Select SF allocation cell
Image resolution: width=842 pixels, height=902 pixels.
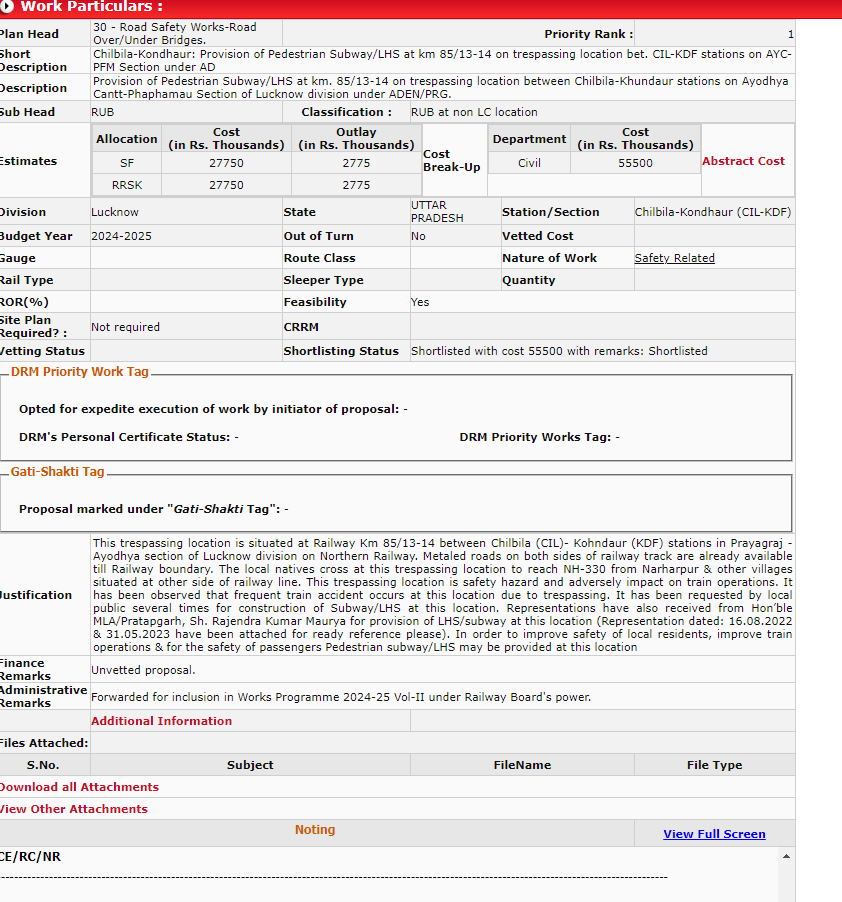pos(127,163)
